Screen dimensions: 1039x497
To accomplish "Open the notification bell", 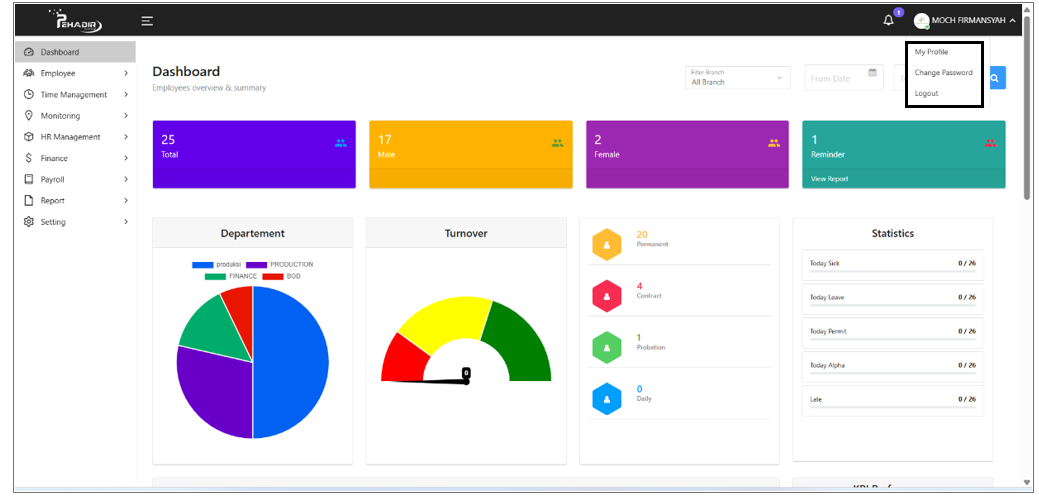I will (x=888, y=20).
